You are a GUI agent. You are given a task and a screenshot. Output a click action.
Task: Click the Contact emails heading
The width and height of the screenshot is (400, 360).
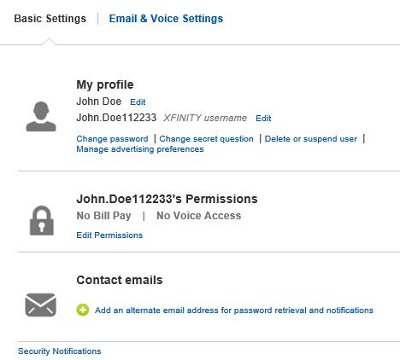(x=119, y=280)
